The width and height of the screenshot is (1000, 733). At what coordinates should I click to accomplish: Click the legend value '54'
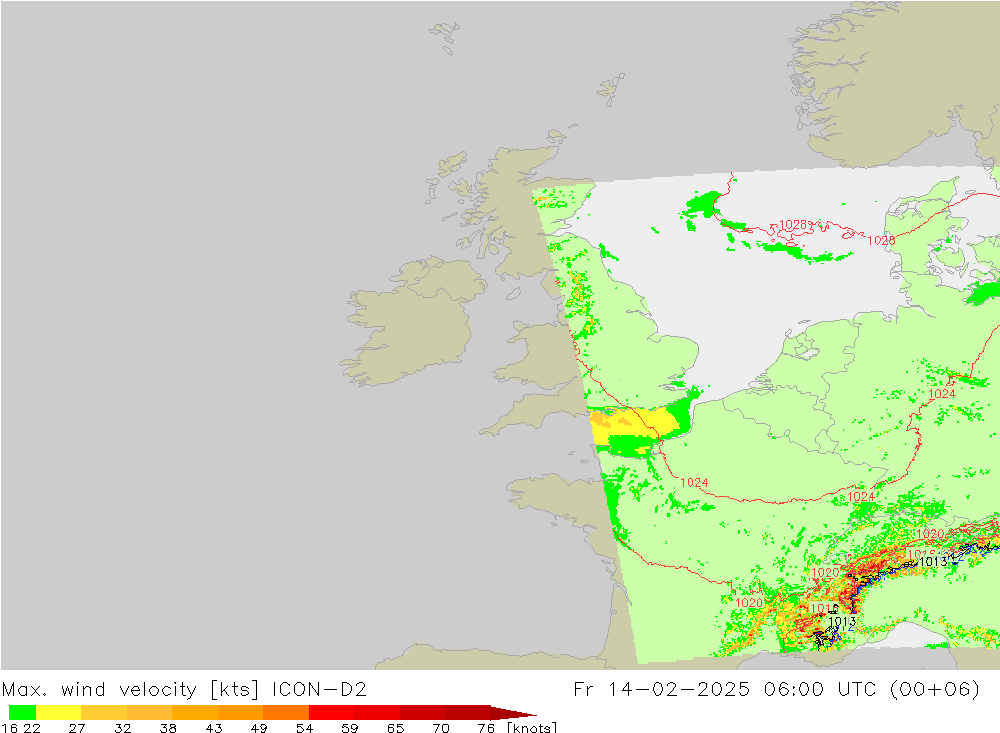(304, 728)
